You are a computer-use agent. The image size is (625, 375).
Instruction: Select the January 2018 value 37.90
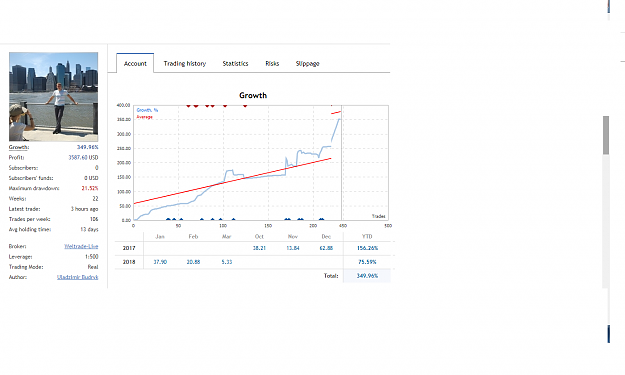(160, 262)
